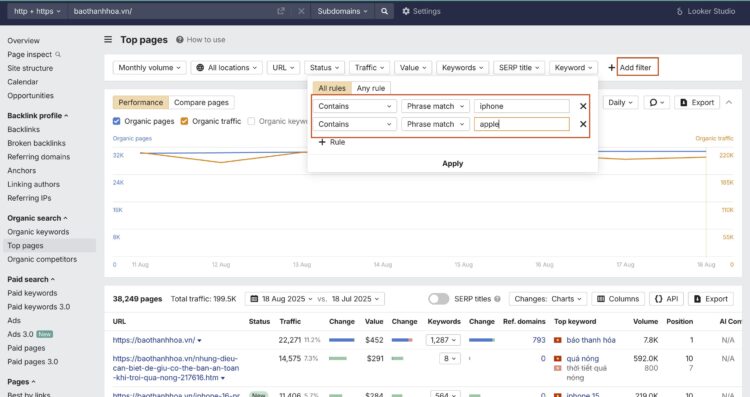Click the Add filter plus icon
750x397 pixels.
pyautogui.click(x=611, y=67)
